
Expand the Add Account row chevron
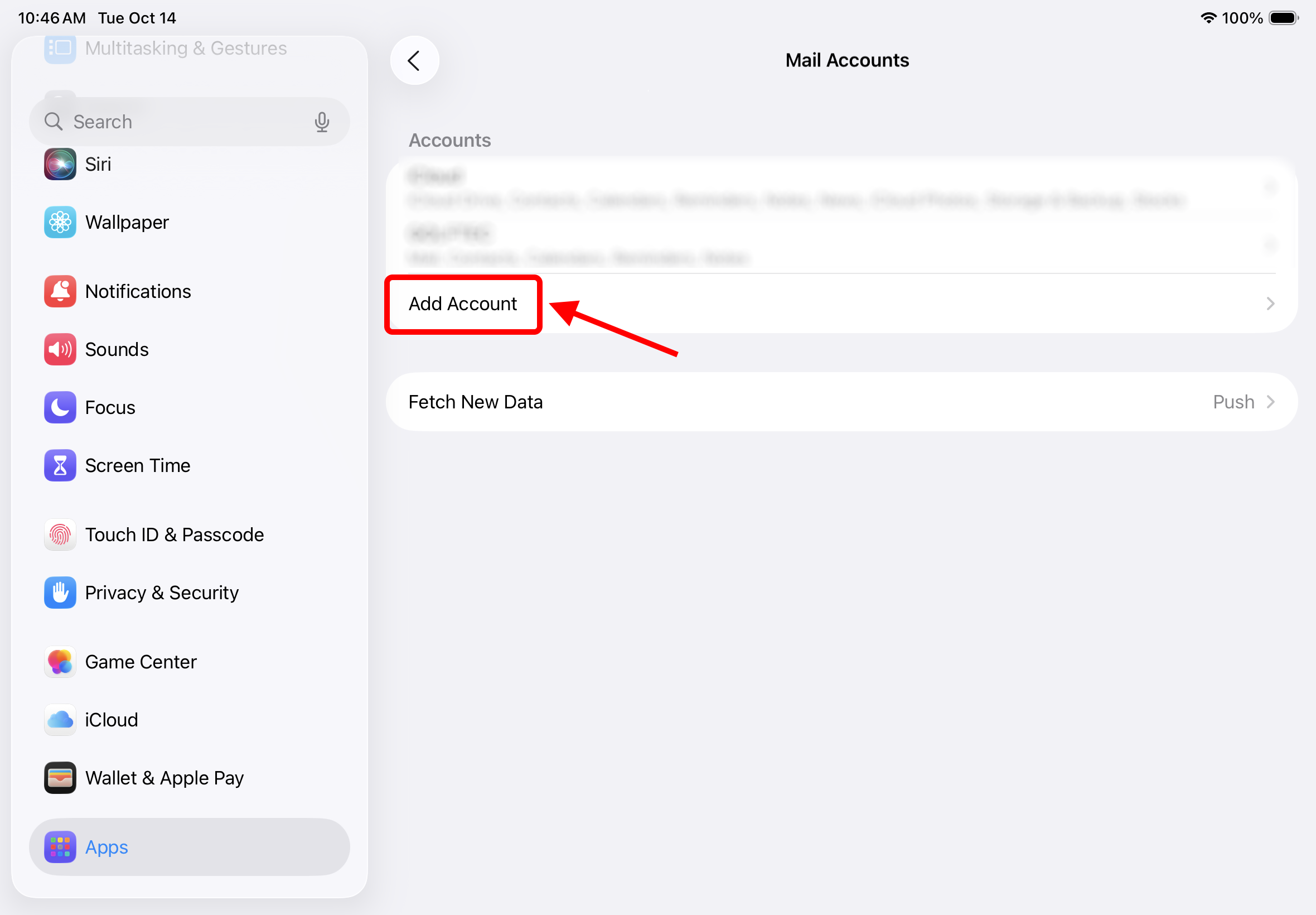click(x=1270, y=304)
